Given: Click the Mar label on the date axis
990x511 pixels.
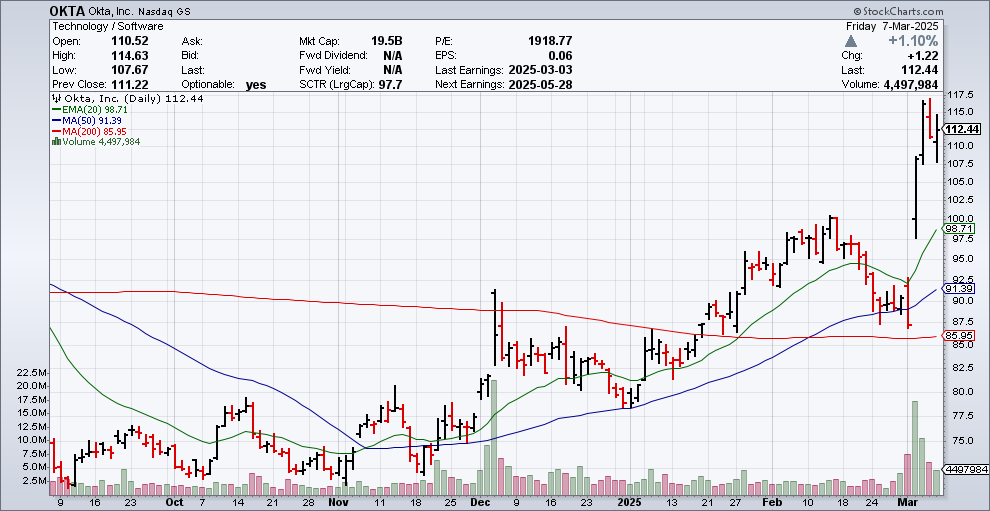Looking at the screenshot, I should coord(907,503).
